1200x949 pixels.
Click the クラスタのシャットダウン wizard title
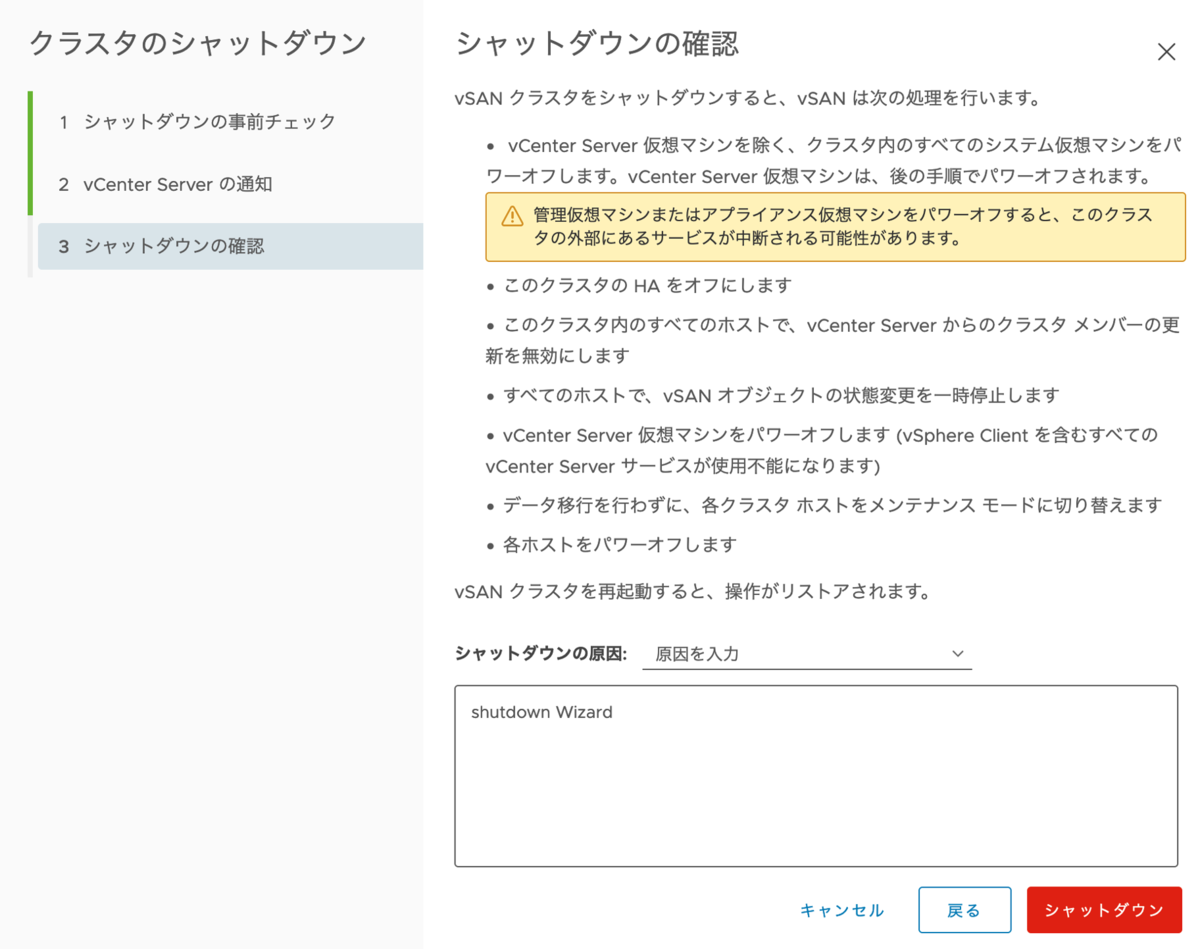point(198,44)
